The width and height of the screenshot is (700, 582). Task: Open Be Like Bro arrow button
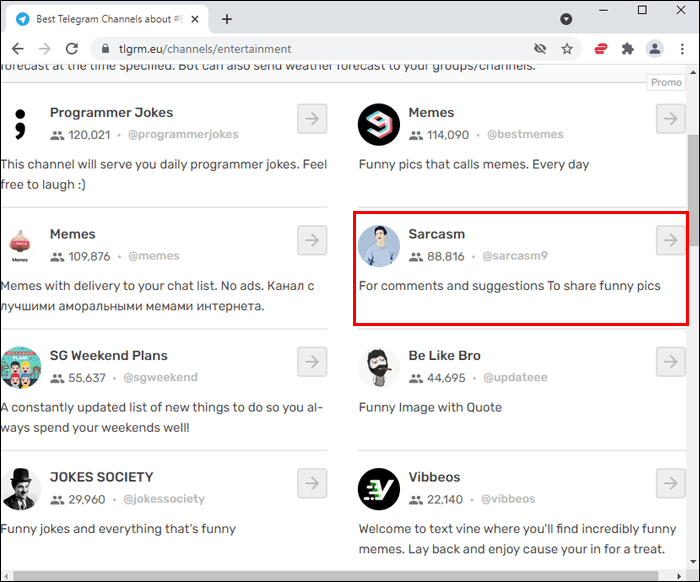pyautogui.click(x=671, y=362)
